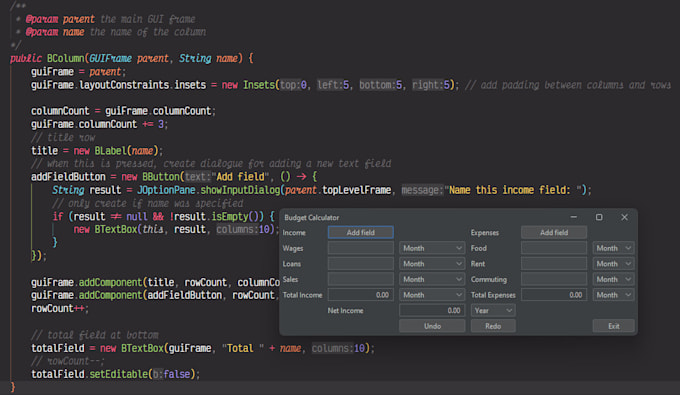
Task: Click the rowCount++ statement
Action: point(60,308)
